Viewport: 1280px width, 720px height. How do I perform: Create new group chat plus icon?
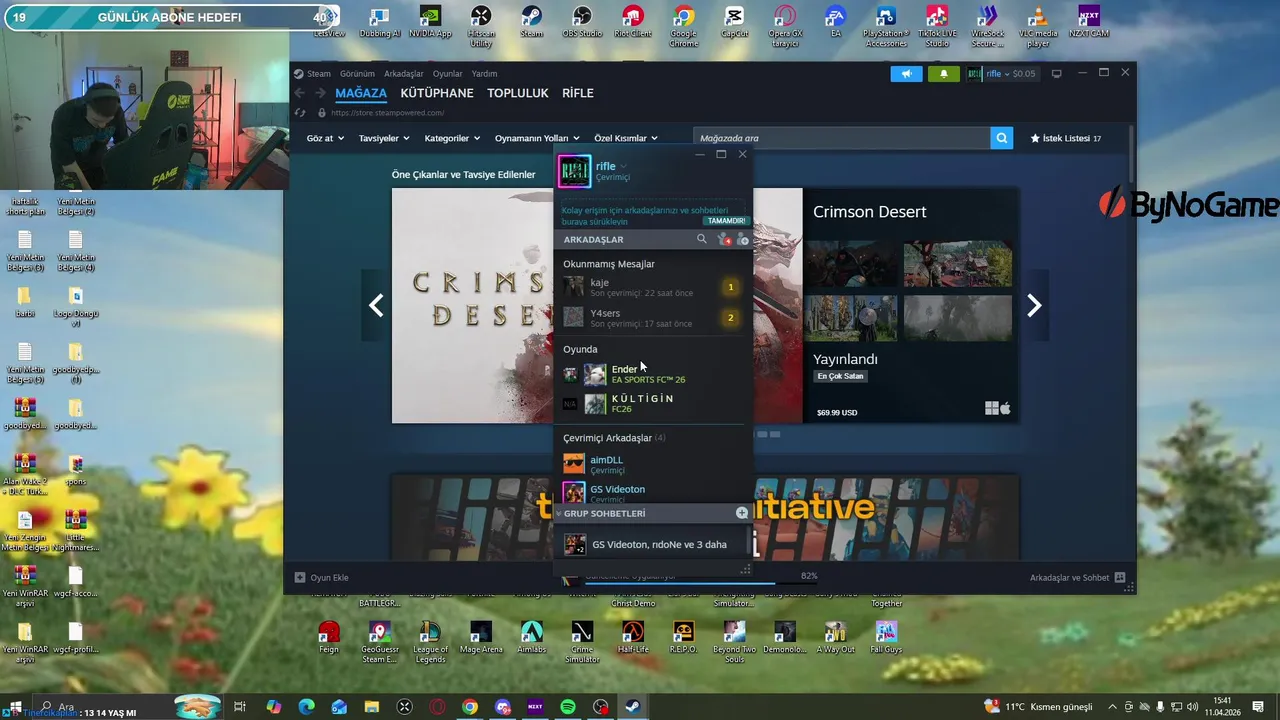[742, 513]
